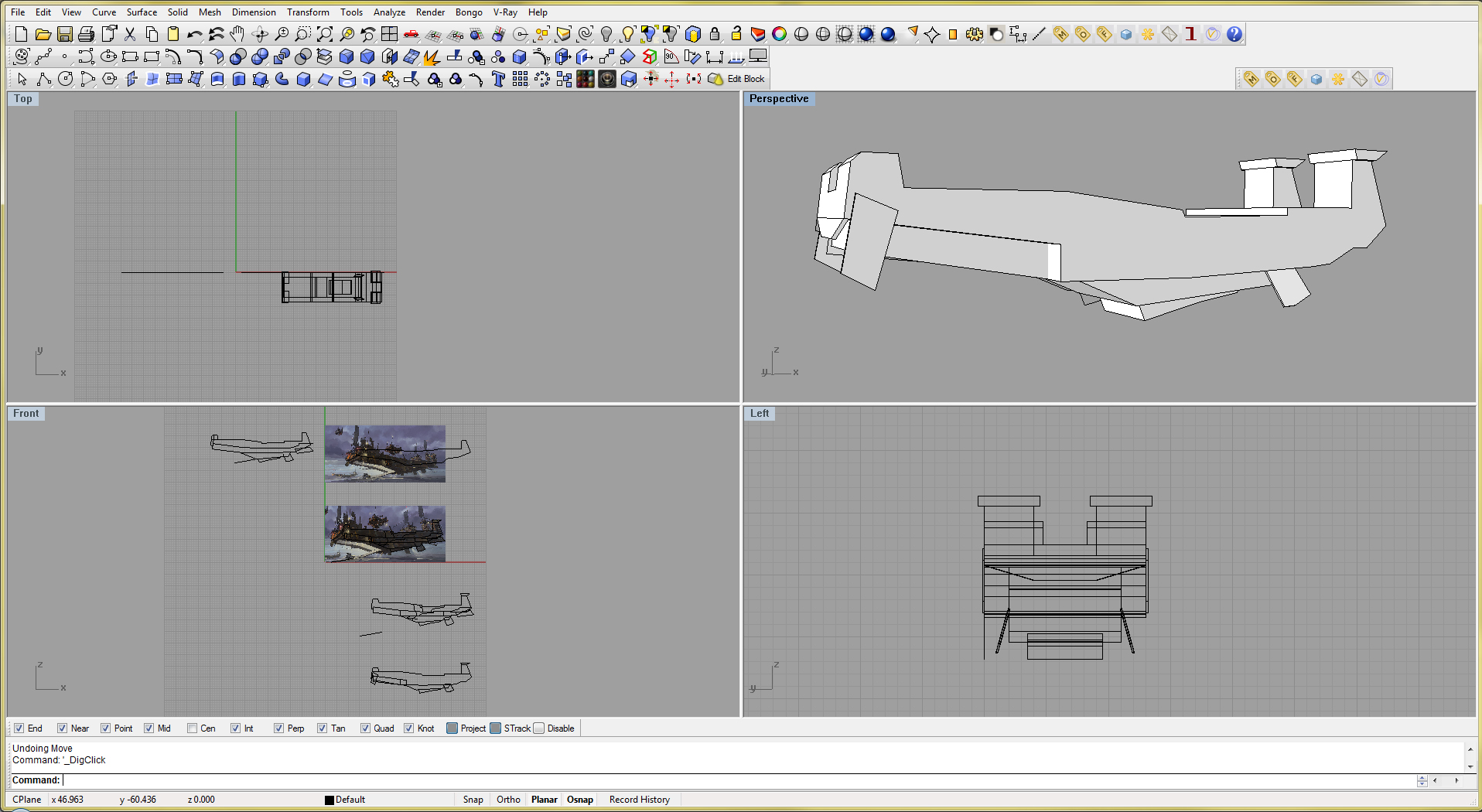Open the V-Ray menu

pos(505,12)
